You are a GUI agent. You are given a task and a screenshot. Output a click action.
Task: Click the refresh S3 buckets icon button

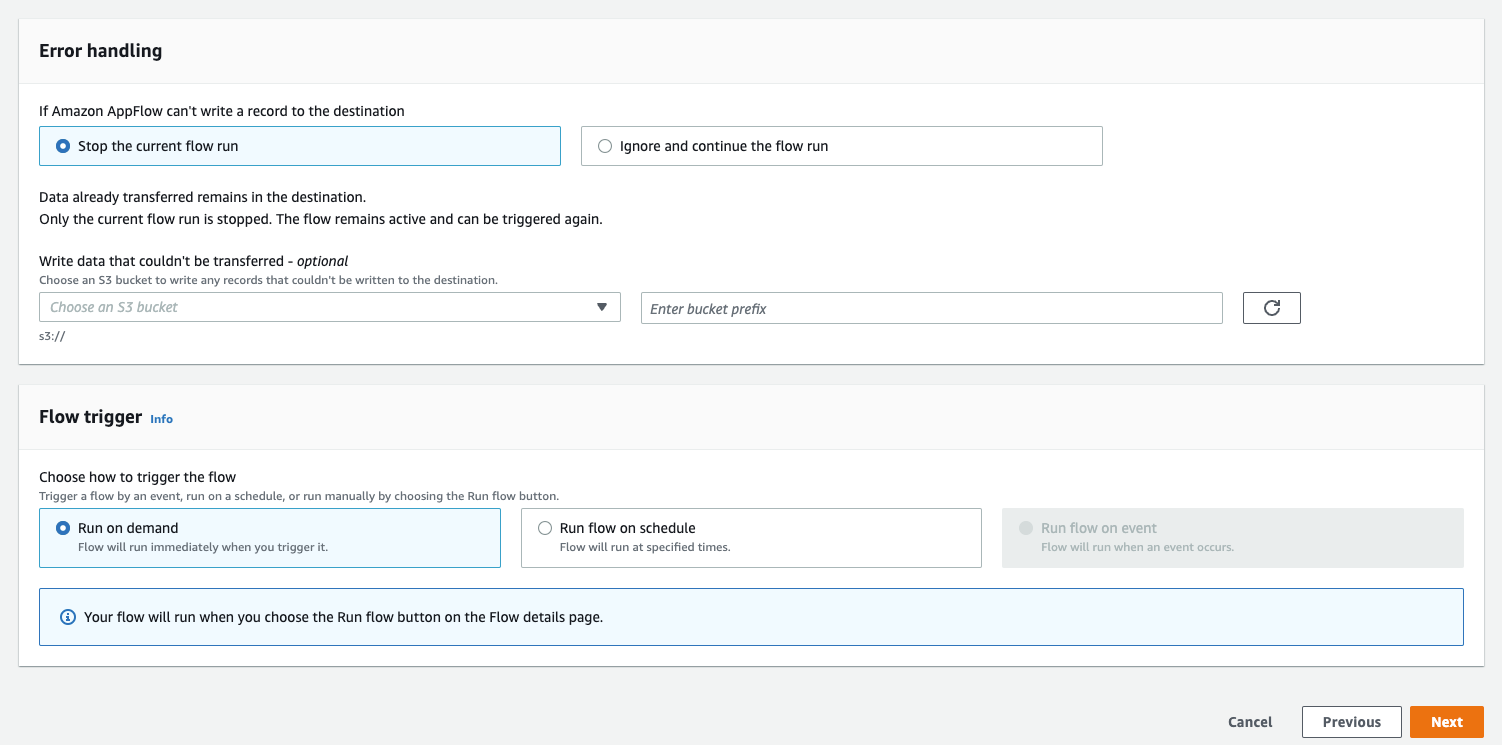[1271, 308]
